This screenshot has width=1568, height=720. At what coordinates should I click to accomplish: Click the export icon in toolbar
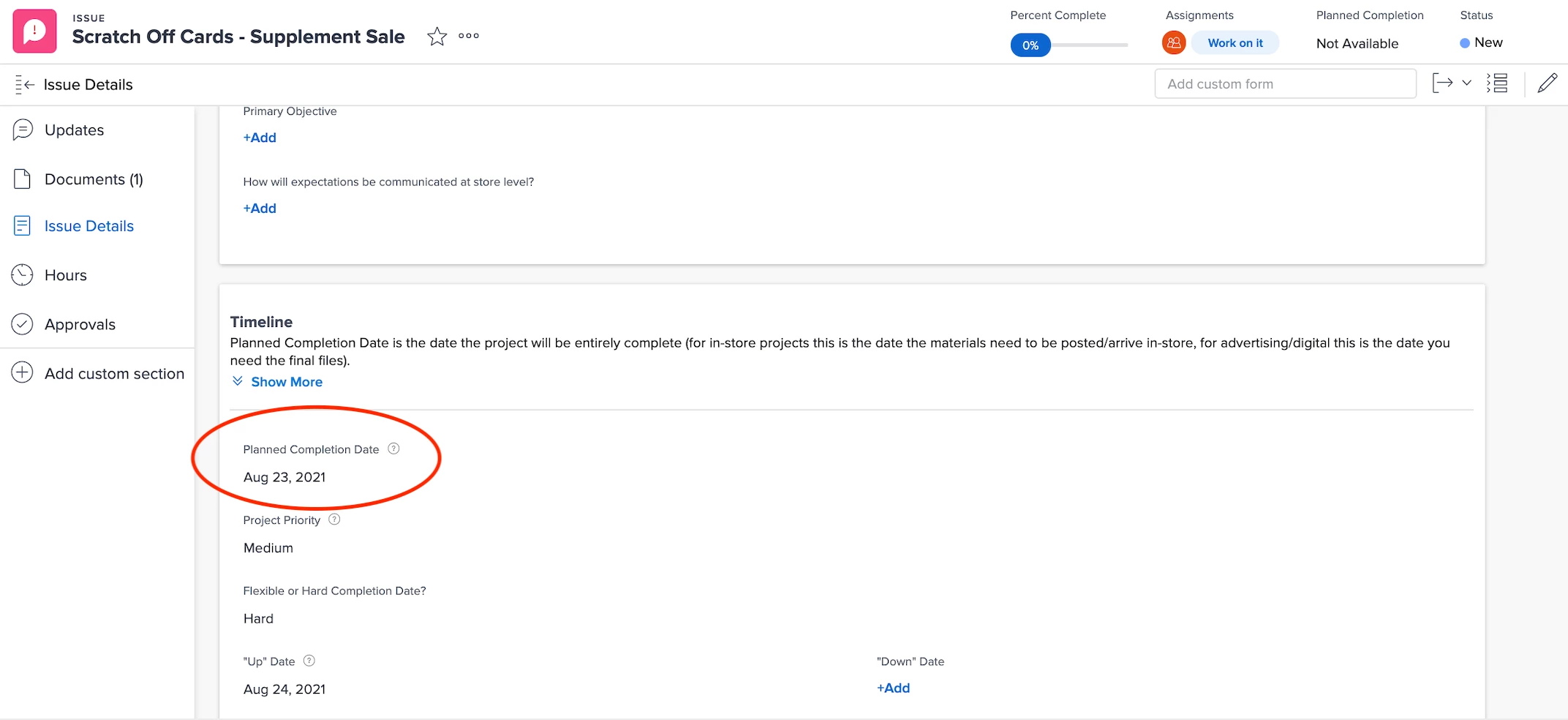point(1442,83)
